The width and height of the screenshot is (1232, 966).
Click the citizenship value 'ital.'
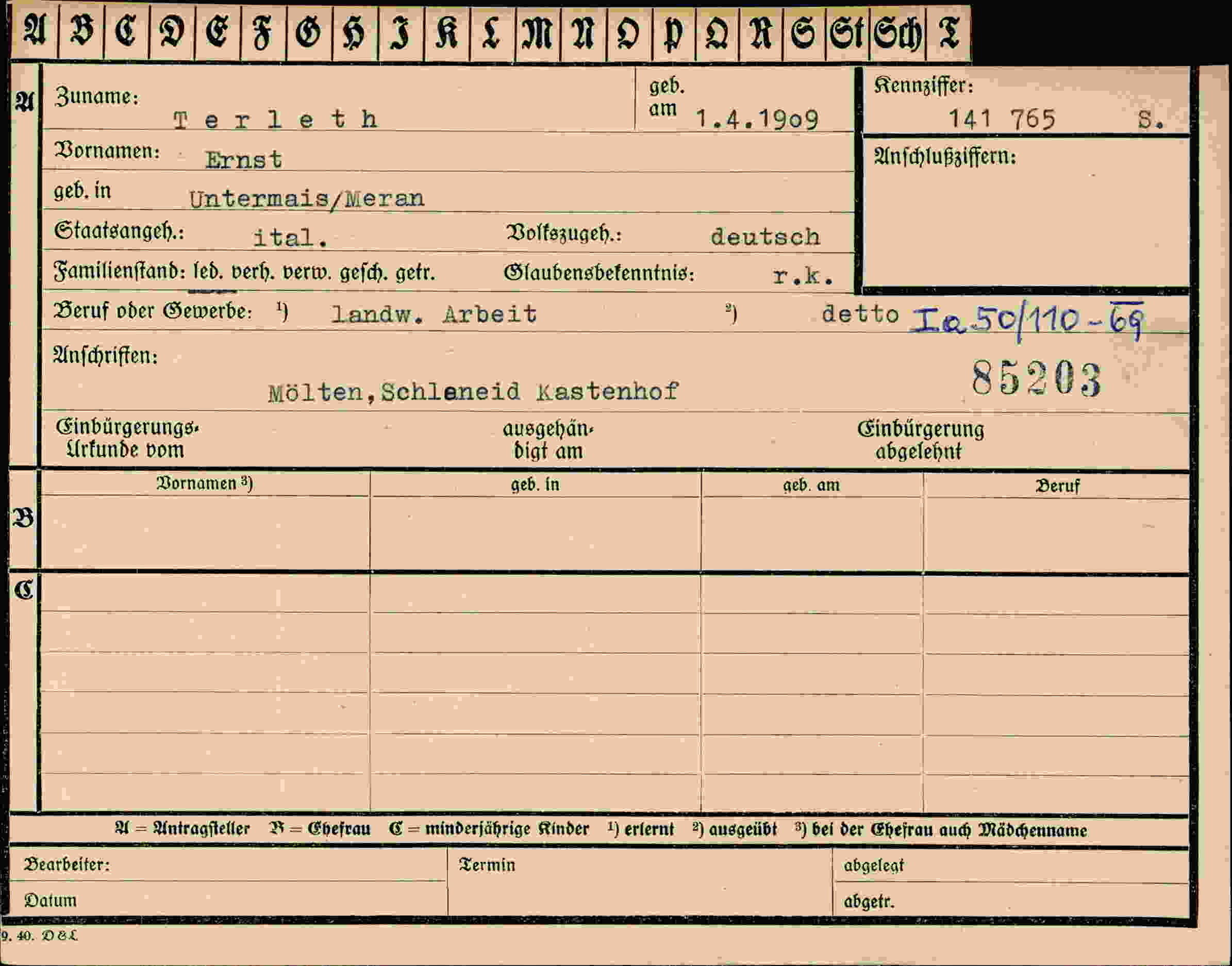[x=290, y=238]
